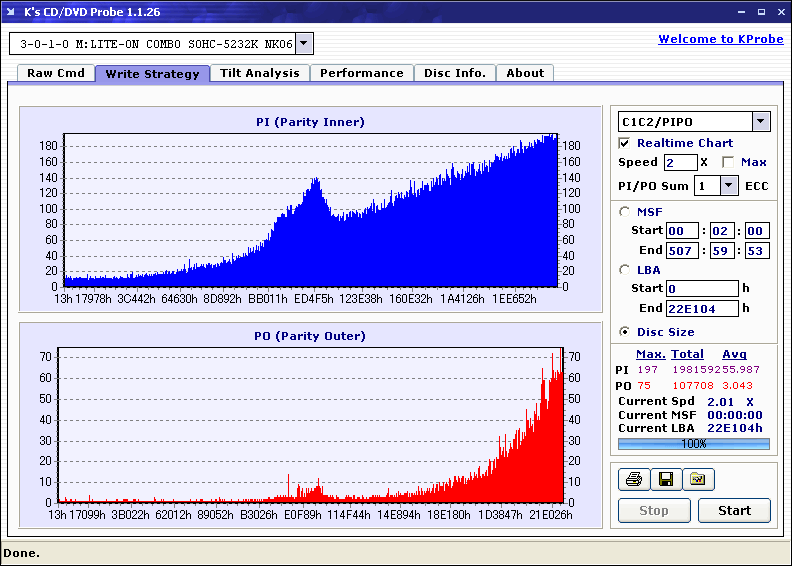Click the open folder chart icon
This screenshot has width=792, height=566.
(x=698, y=479)
